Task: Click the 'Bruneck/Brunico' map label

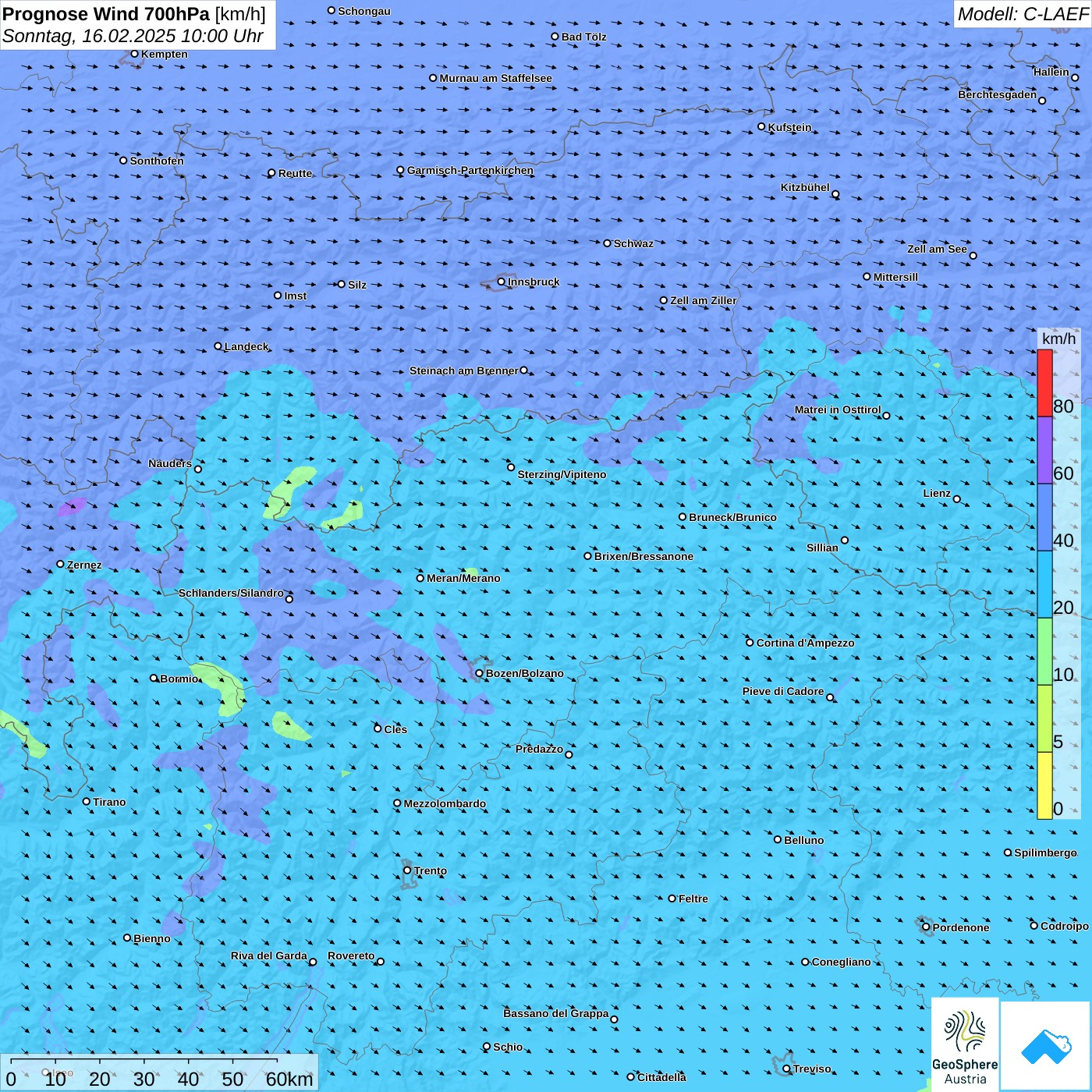Action: [x=732, y=517]
